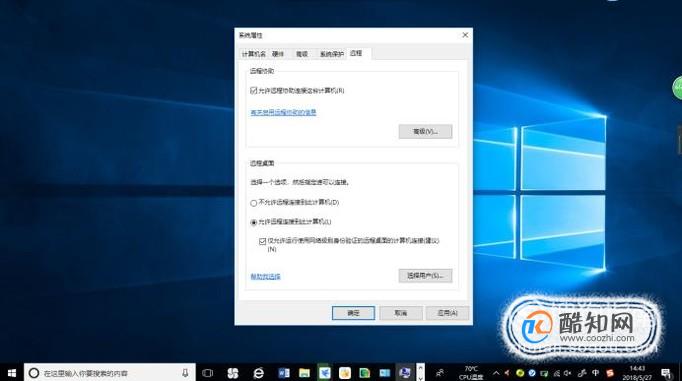Click the taskbar overflow up arrow
Screen dimensions: 682x381
(420, 368)
